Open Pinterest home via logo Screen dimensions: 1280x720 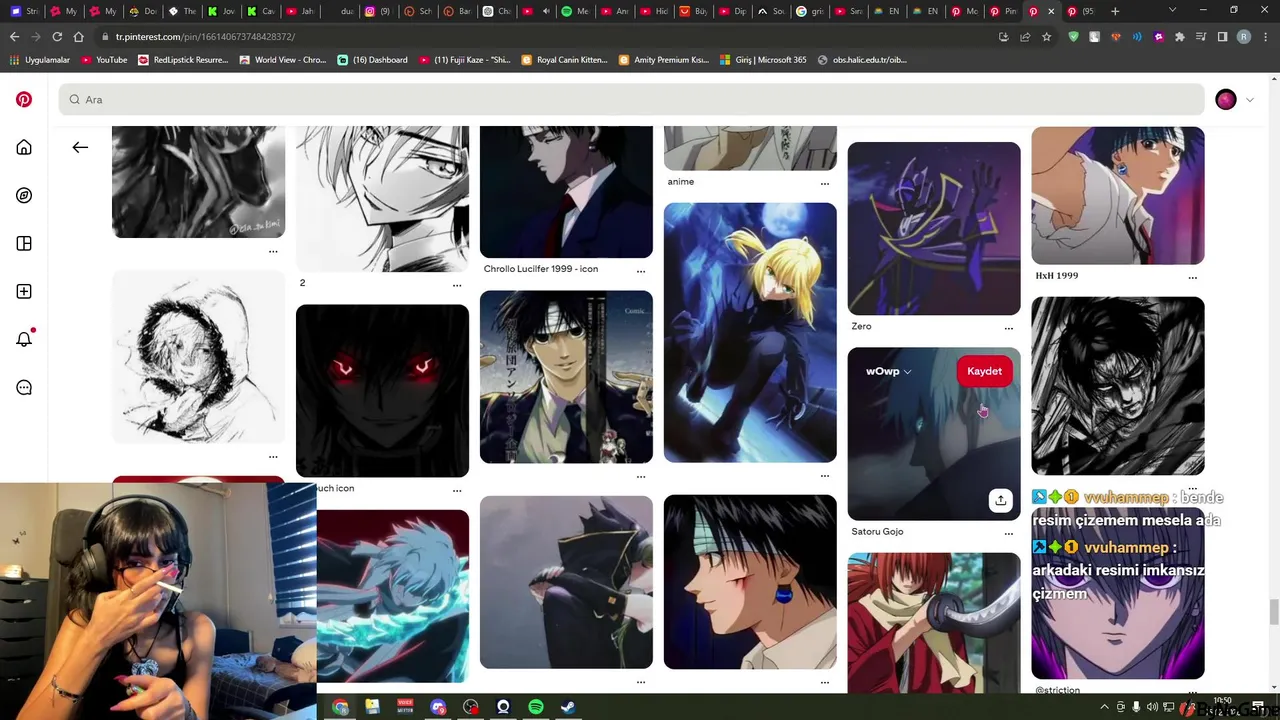24,100
